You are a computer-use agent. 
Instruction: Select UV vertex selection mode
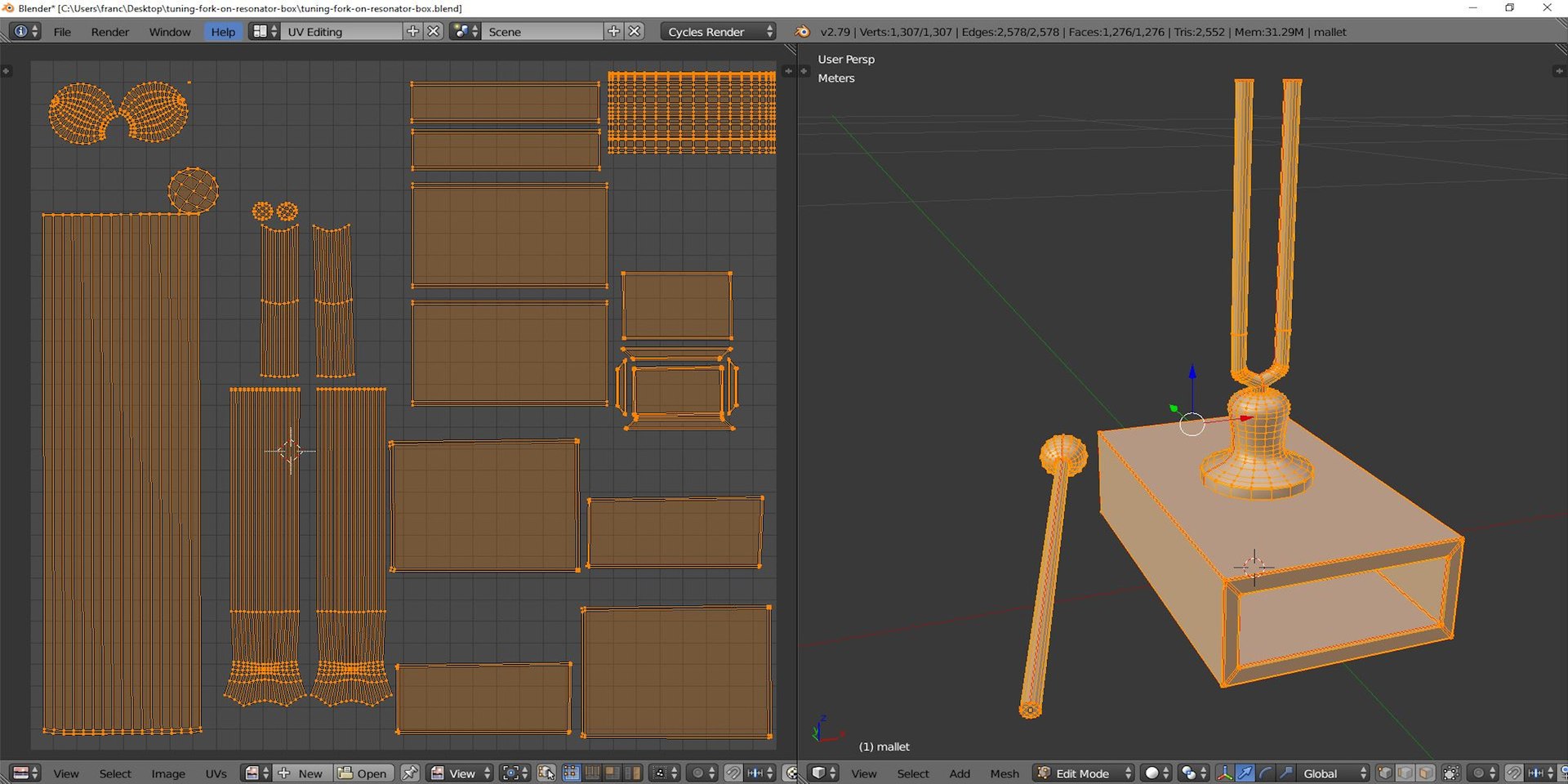[572, 773]
